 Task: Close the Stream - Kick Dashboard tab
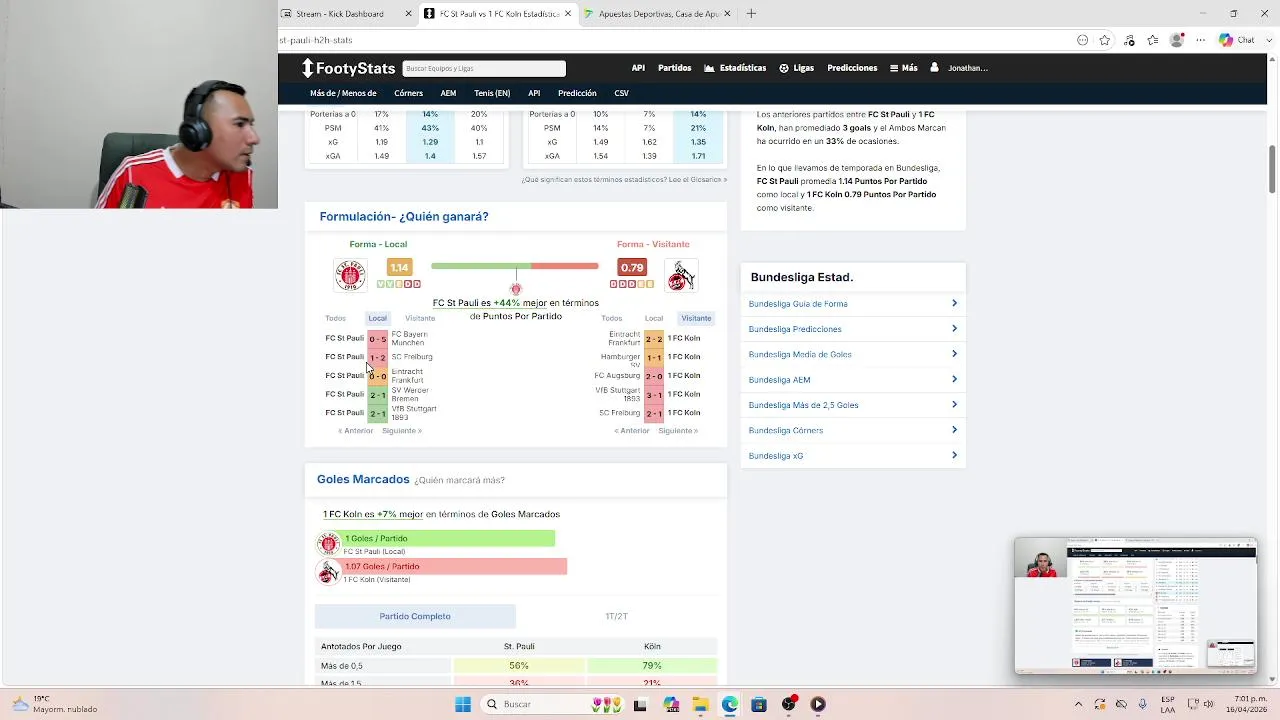tap(408, 14)
